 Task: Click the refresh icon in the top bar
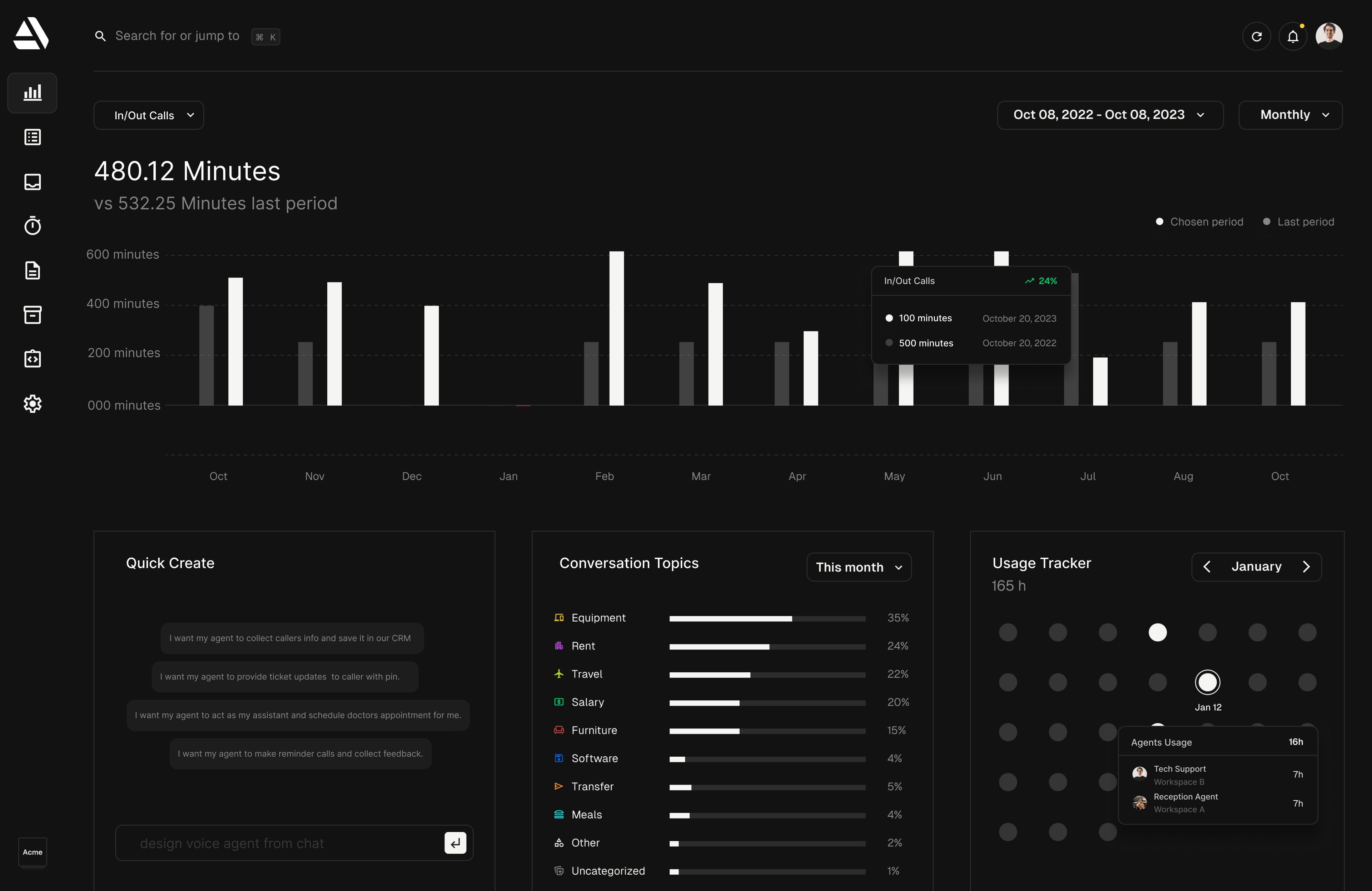(x=1257, y=36)
